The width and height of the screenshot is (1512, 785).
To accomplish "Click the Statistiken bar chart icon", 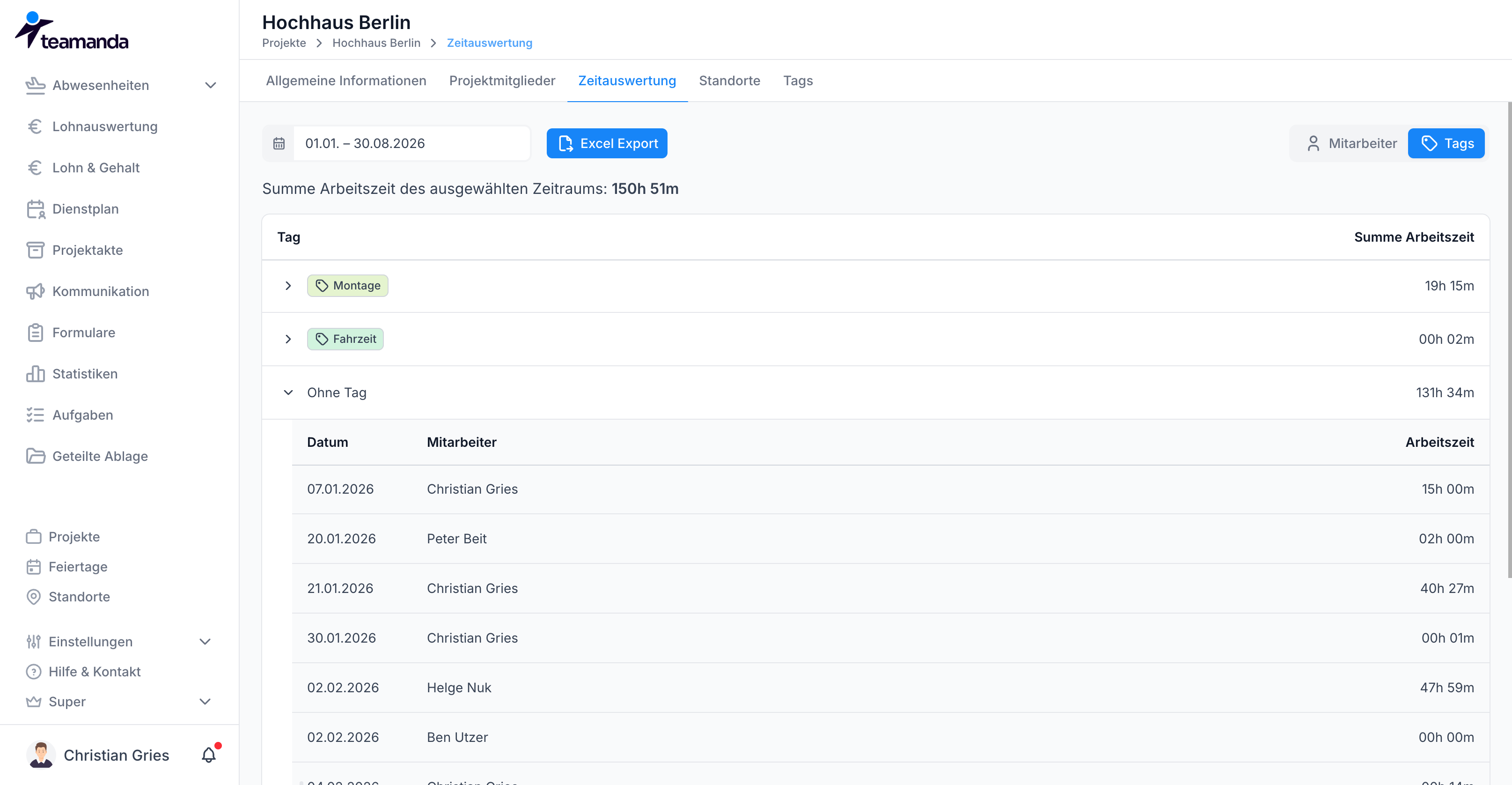I will 35,373.
